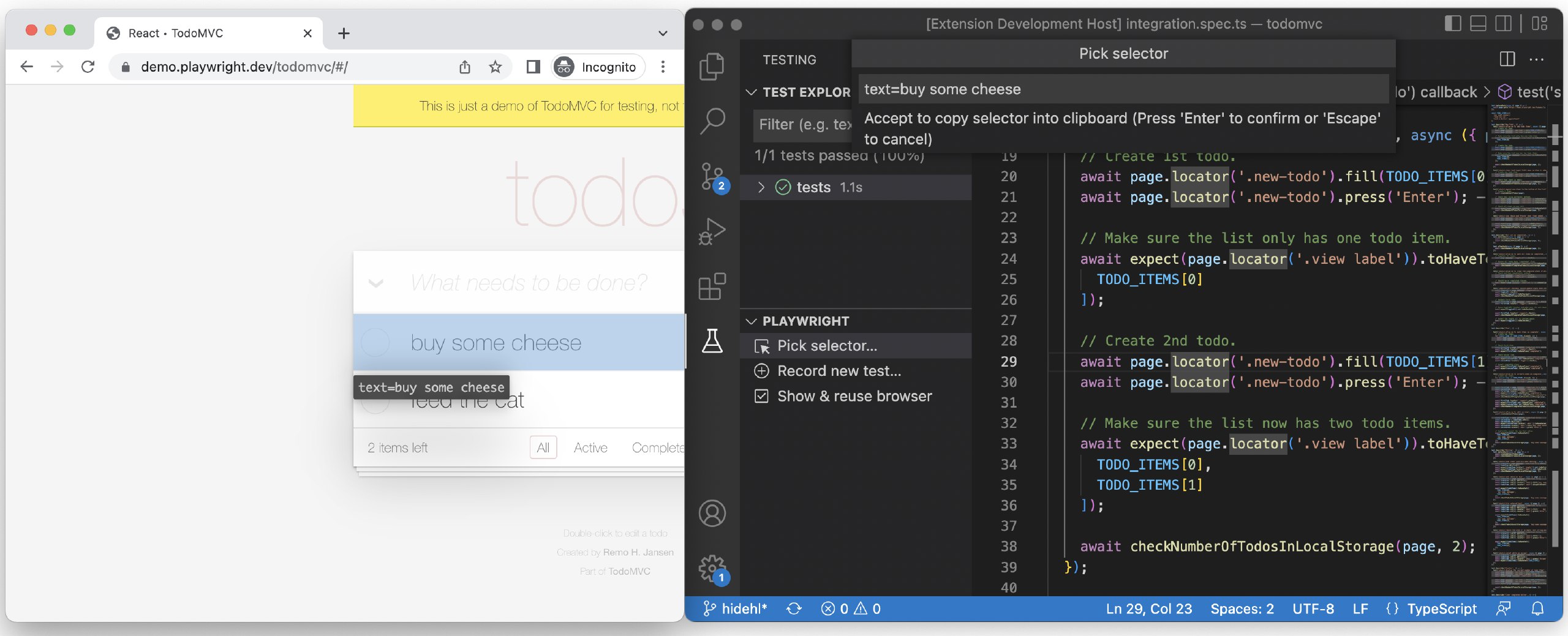Open the Accounts menu in activity bar
The width and height of the screenshot is (1568, 636).
[712, 513]
